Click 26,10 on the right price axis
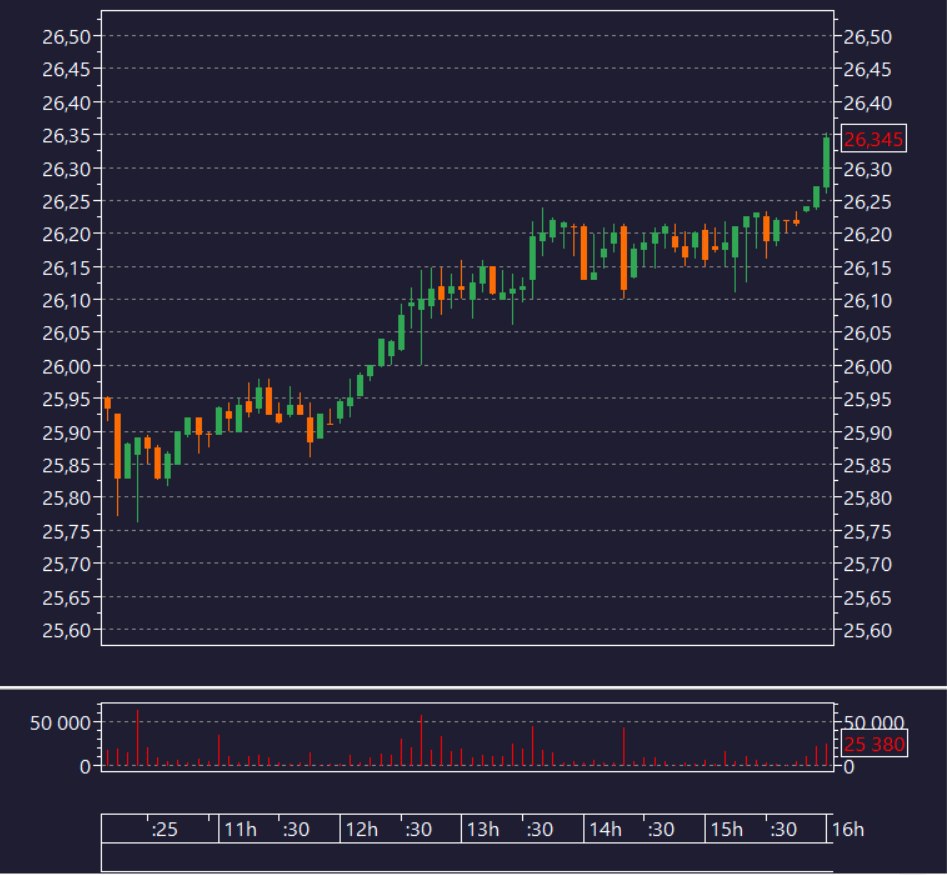Image resolution: width=947 pixels, height=875 pixels. [867, 300]
